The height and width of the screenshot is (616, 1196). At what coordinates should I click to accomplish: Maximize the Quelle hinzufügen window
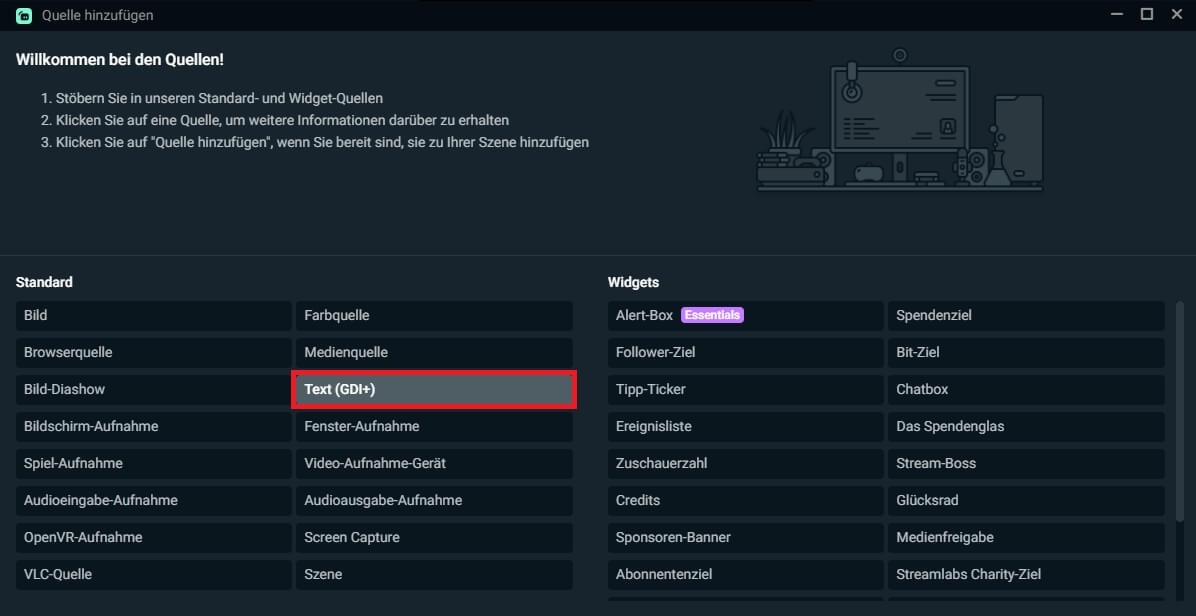1147,14
